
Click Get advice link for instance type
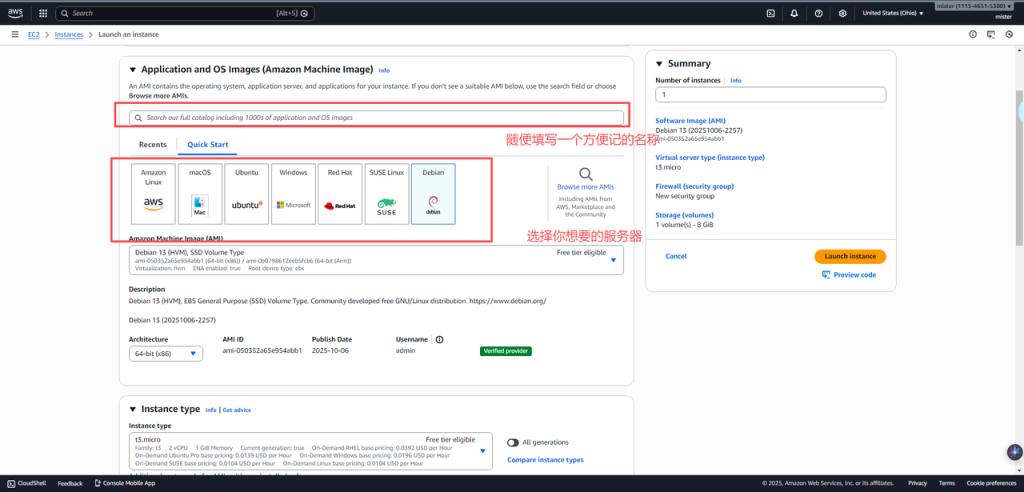pos(237,410)
